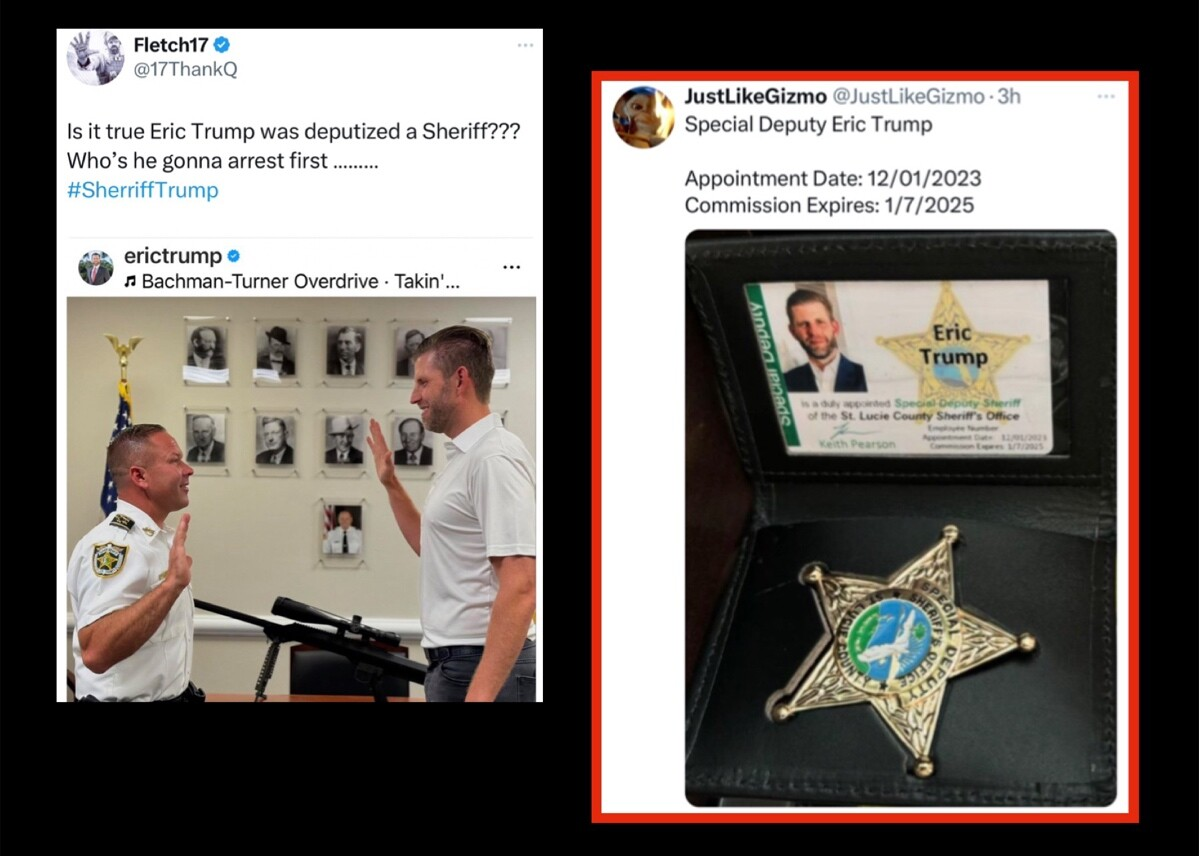Open more options on JustLikeGizmo tweet
Screen dimensions: 1199x856
point(1106,96)
